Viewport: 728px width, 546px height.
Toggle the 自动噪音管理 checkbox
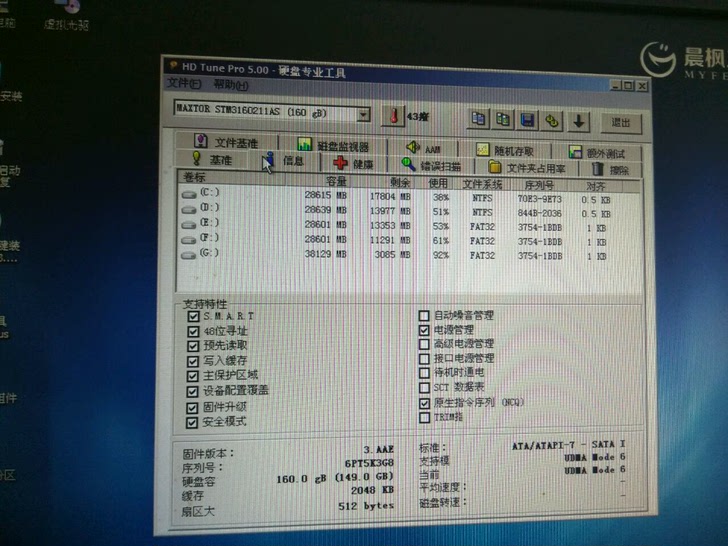[424, 316]
